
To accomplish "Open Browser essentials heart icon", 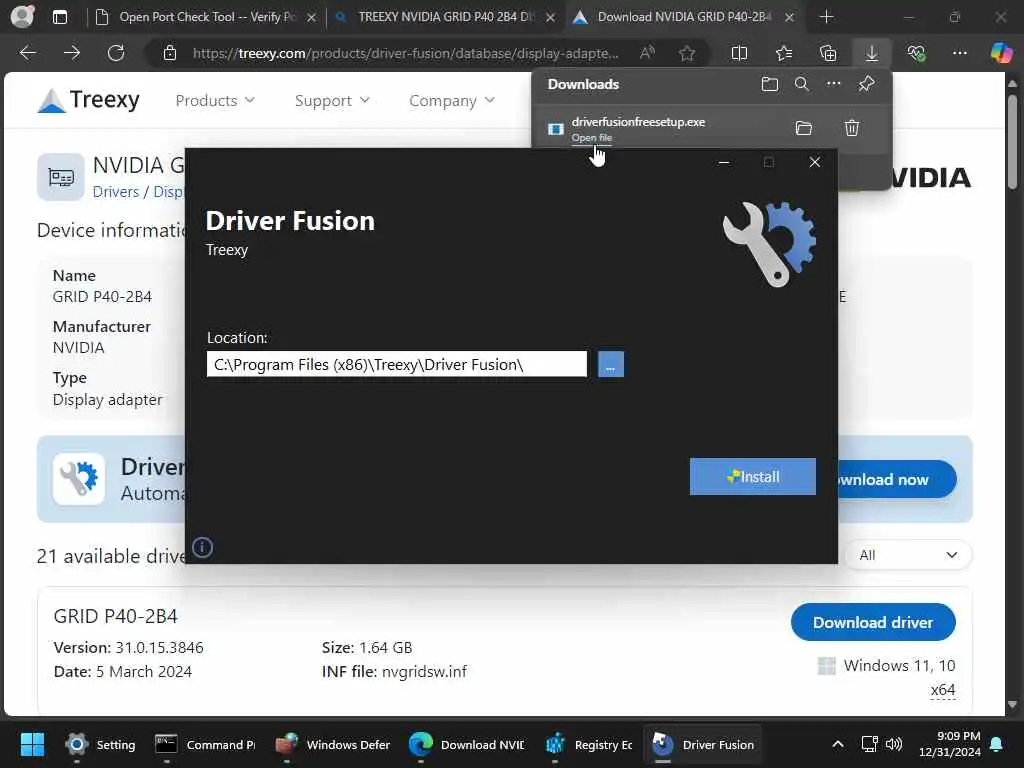I will coord(916,53).
